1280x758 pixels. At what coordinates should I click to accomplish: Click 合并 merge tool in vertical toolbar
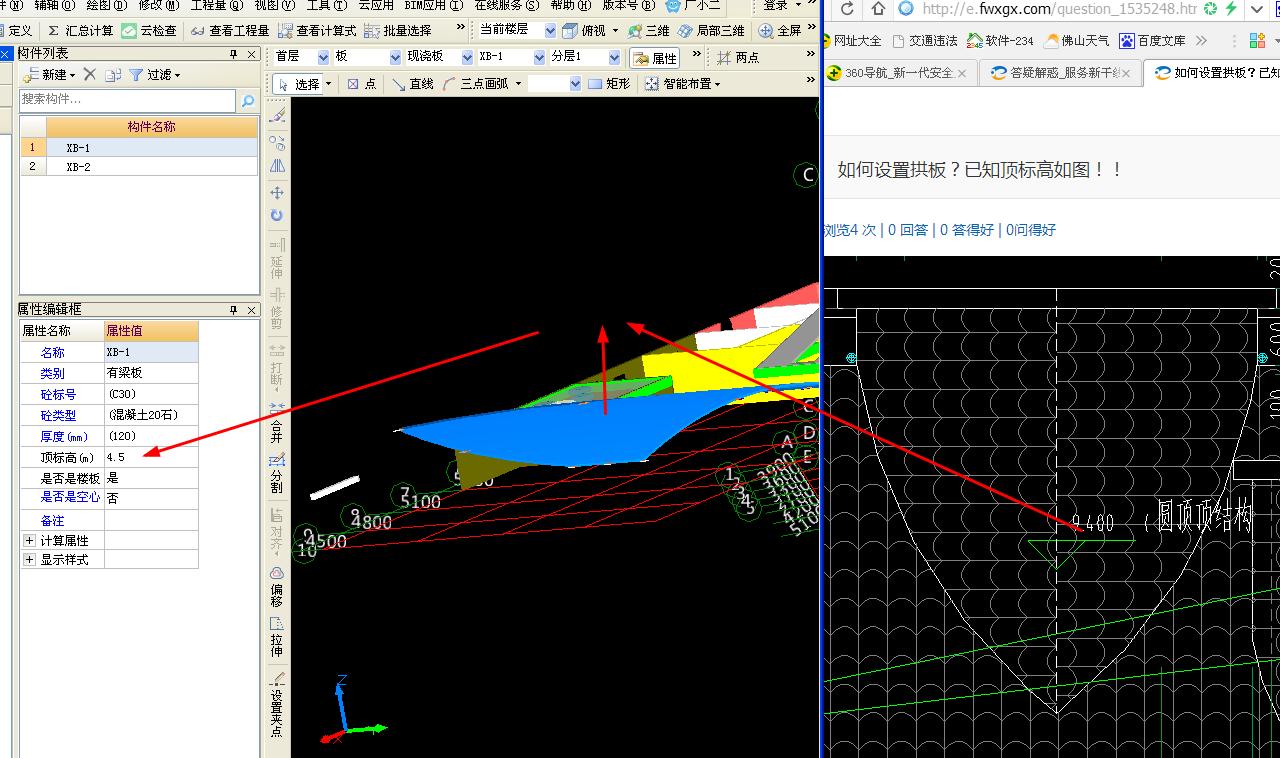[277, 424]
